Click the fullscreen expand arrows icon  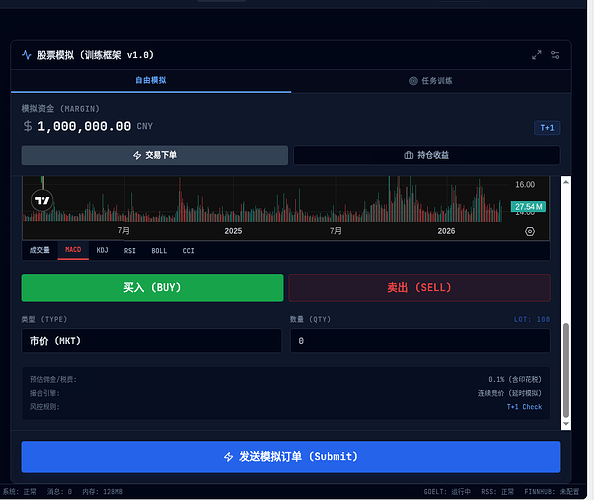536,55
